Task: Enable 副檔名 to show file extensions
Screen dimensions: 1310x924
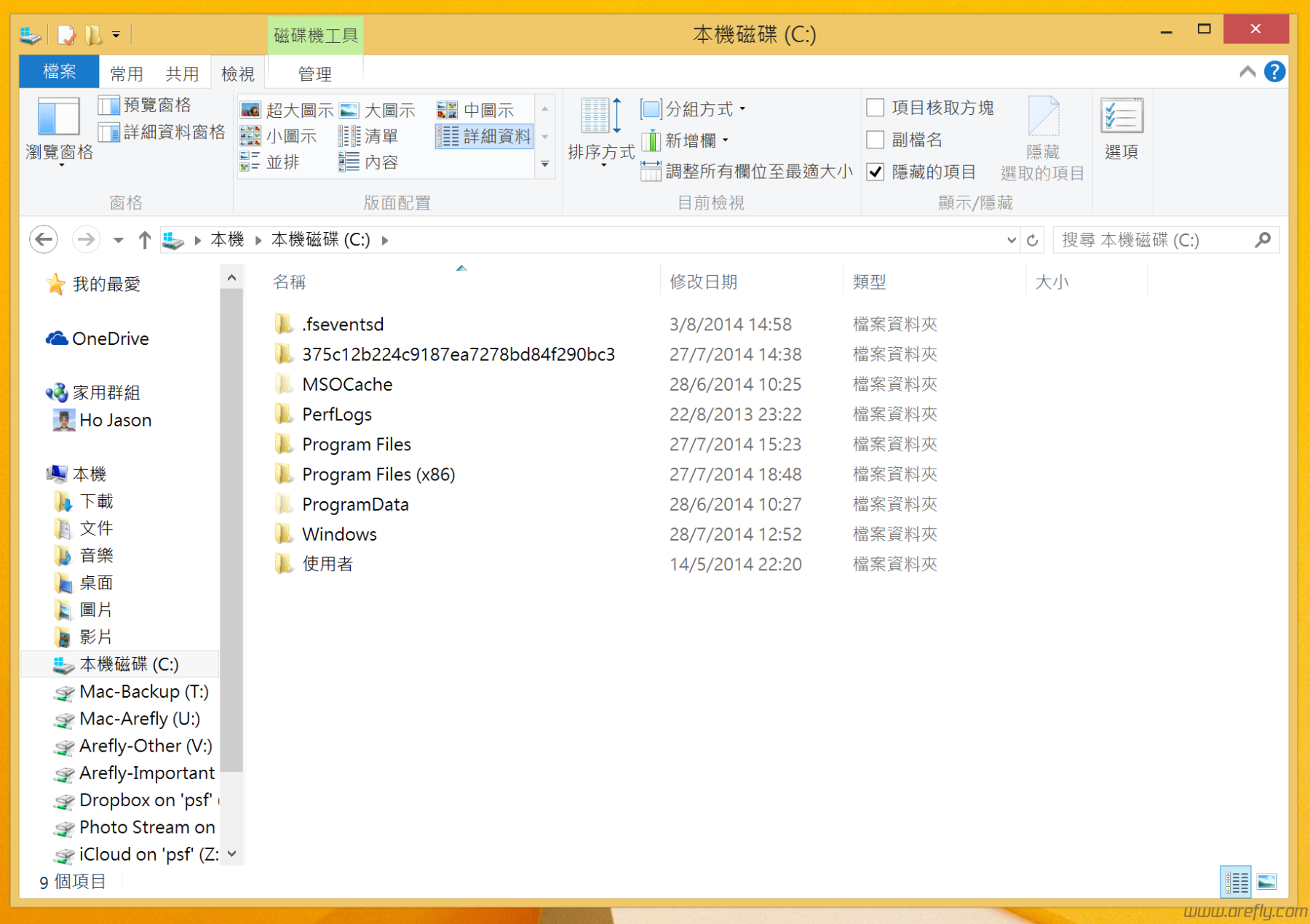Action: 876,140
